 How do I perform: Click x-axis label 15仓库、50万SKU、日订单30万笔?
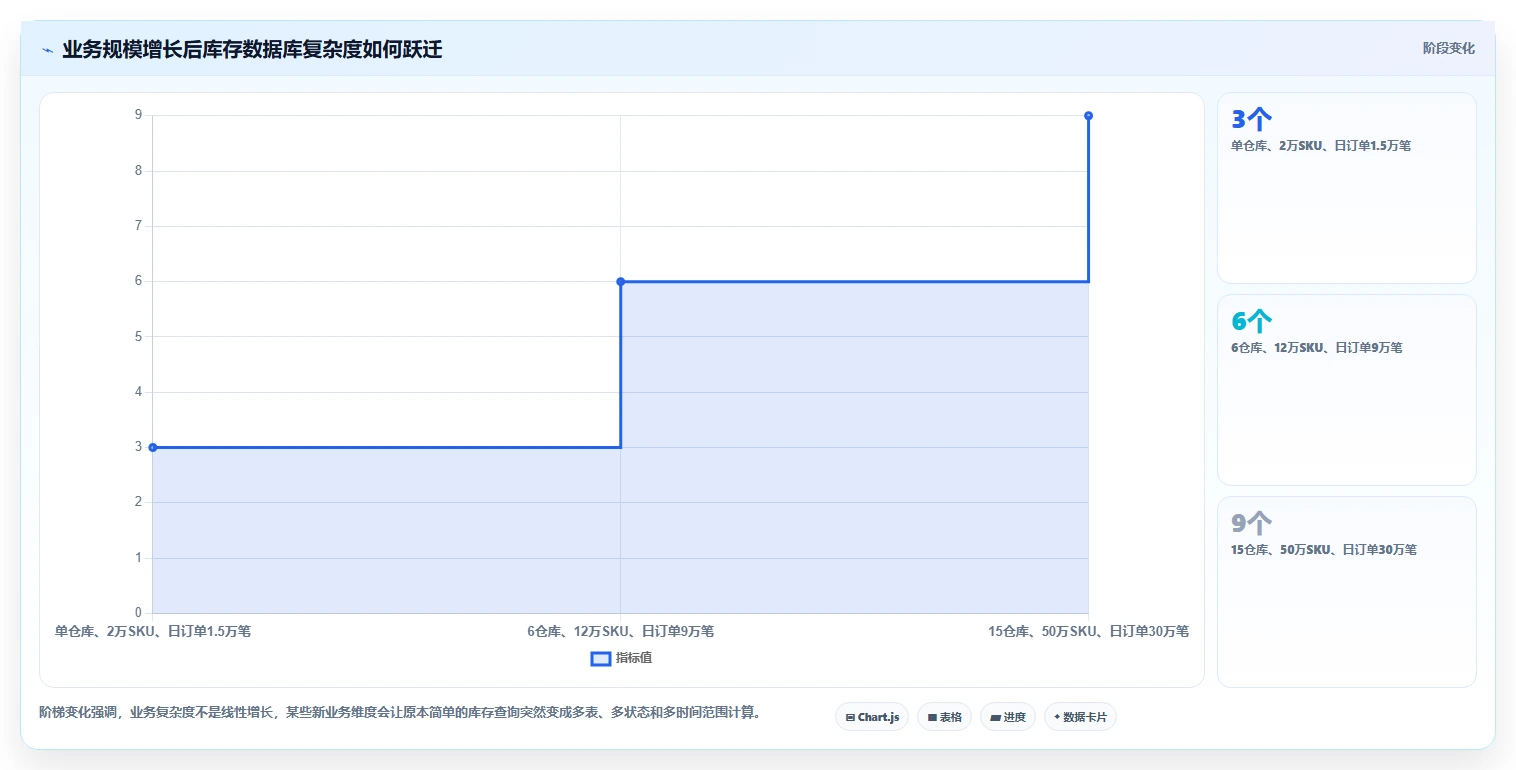1088,631
